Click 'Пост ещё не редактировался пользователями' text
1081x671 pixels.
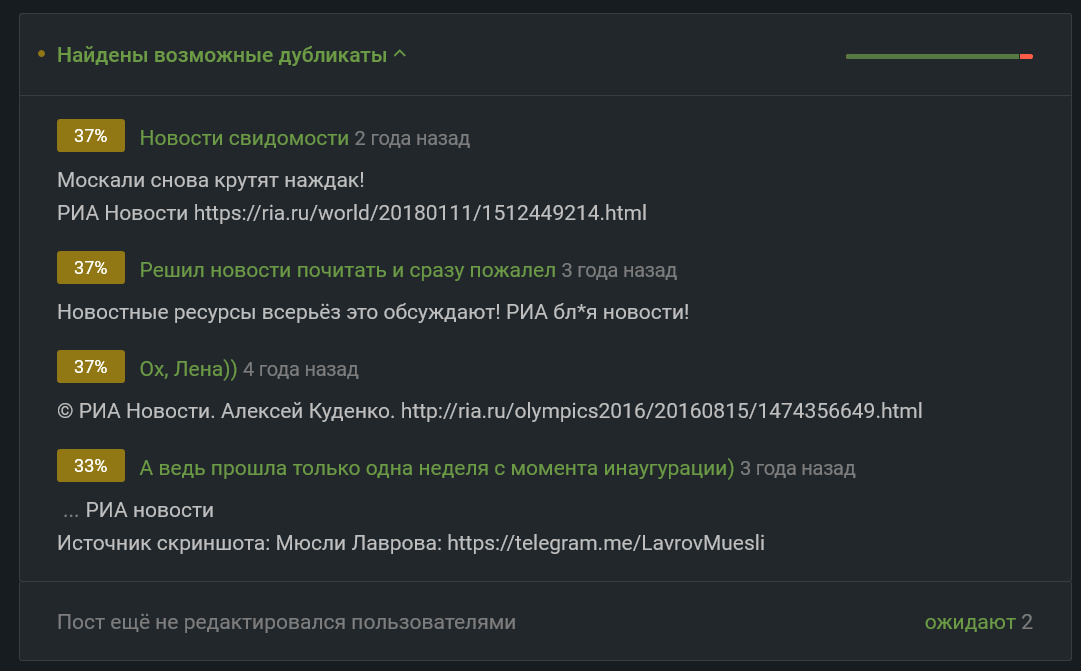[x=286, y=622]
